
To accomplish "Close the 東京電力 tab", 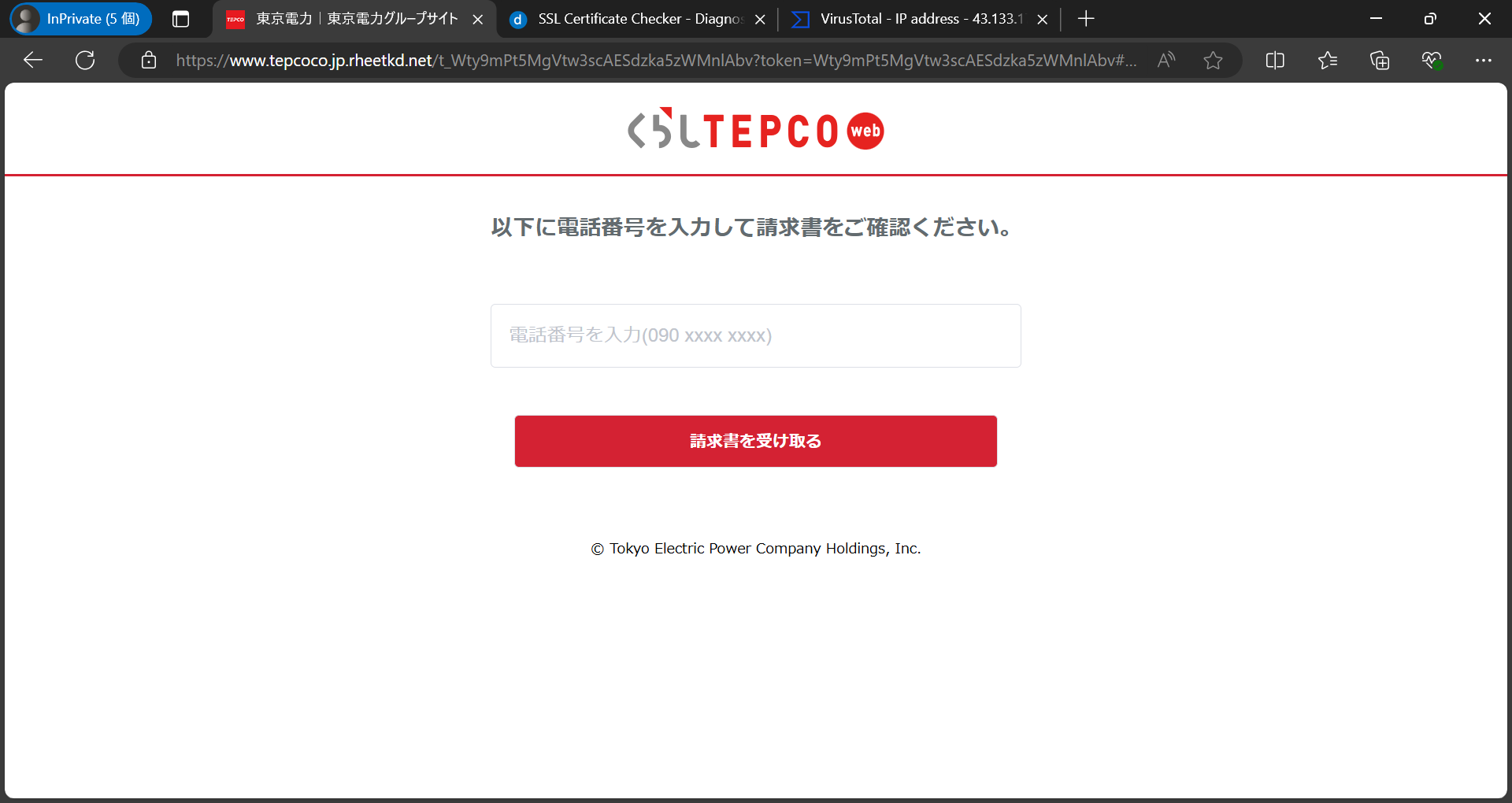I will 478,19.
